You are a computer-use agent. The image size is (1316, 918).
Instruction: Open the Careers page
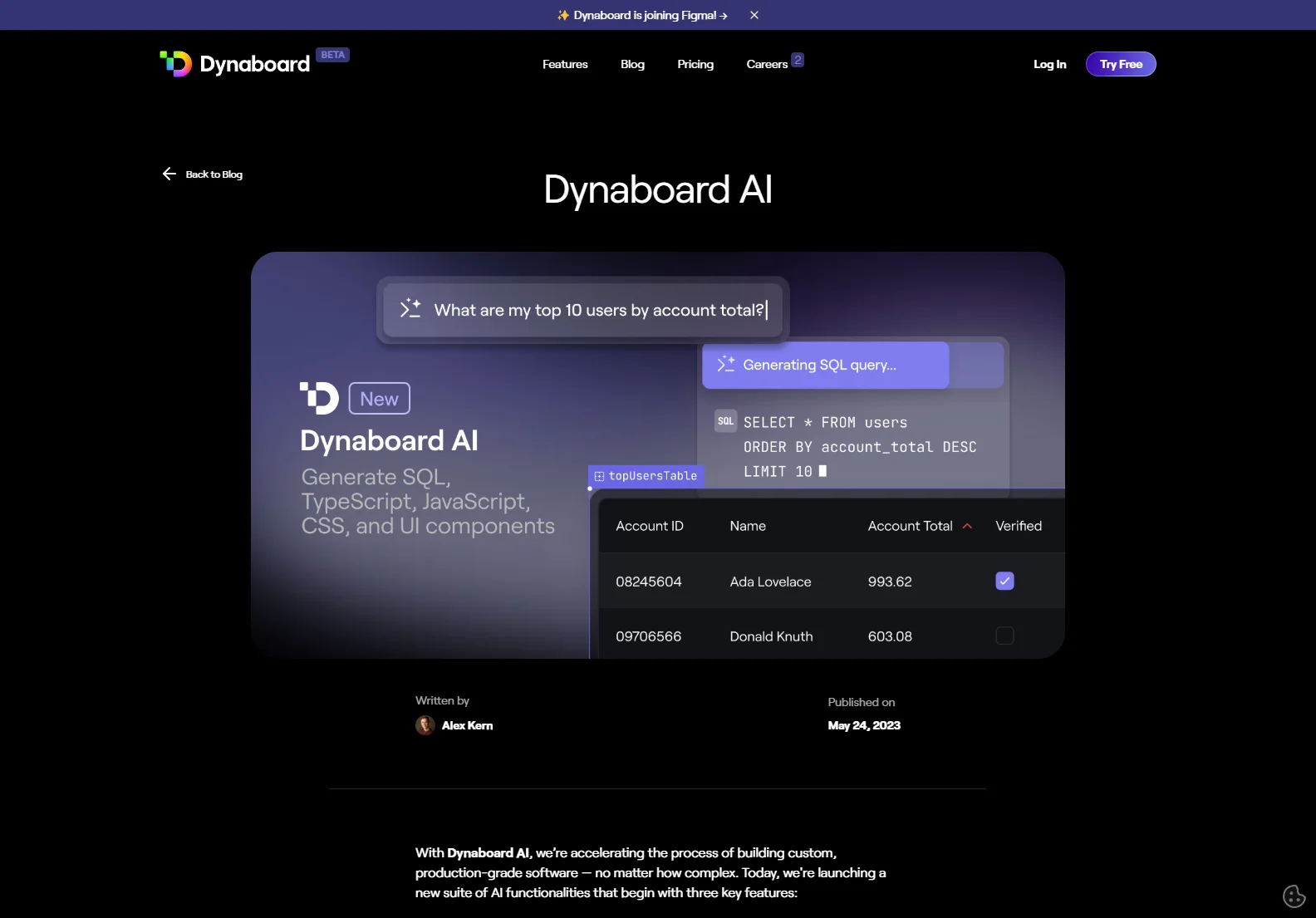coord(767,64)
